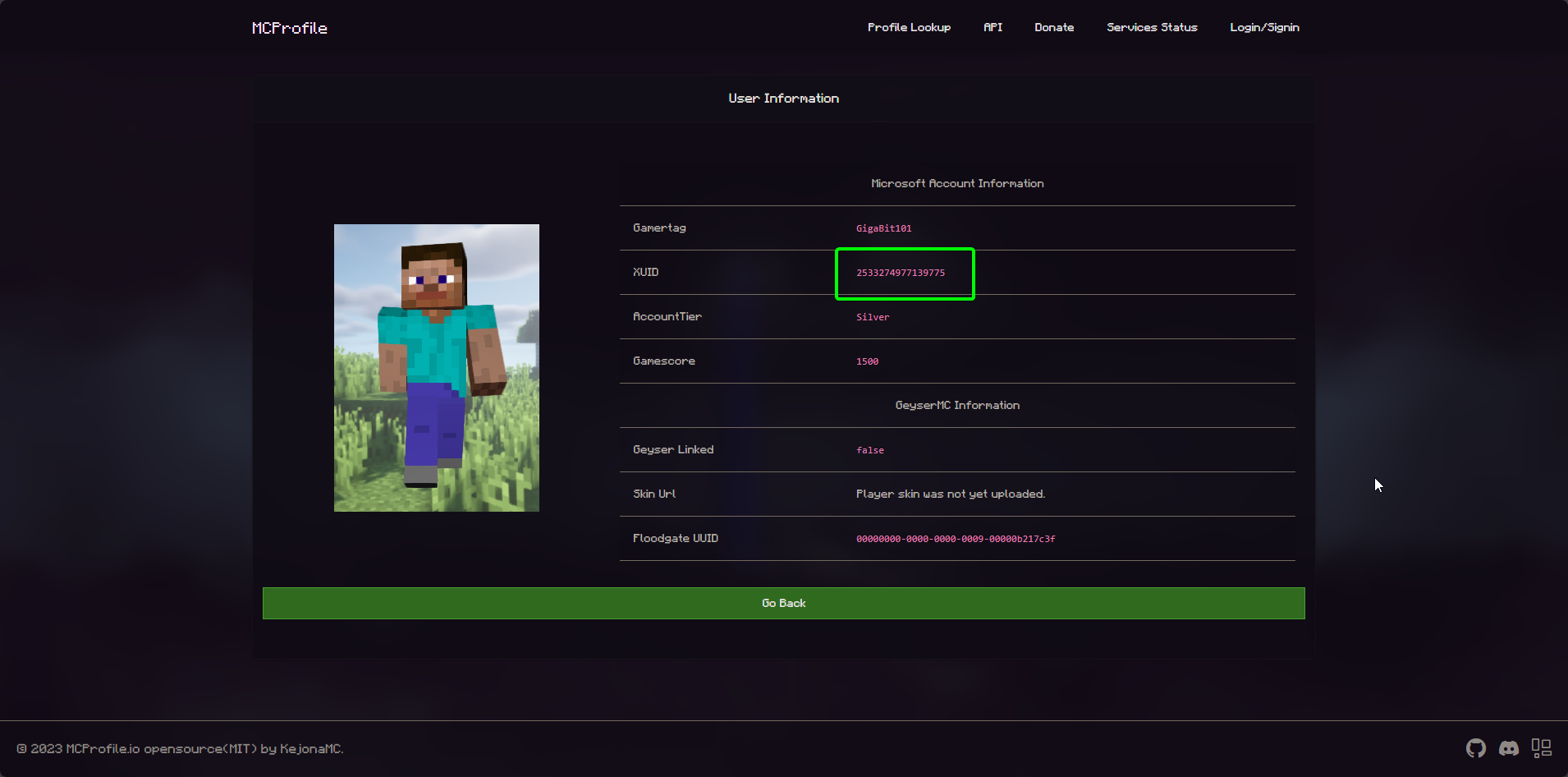Viewport: 1568px width, 777px height.
Task: Click Microsoft Account Information heading
Action: pos(957,183)
